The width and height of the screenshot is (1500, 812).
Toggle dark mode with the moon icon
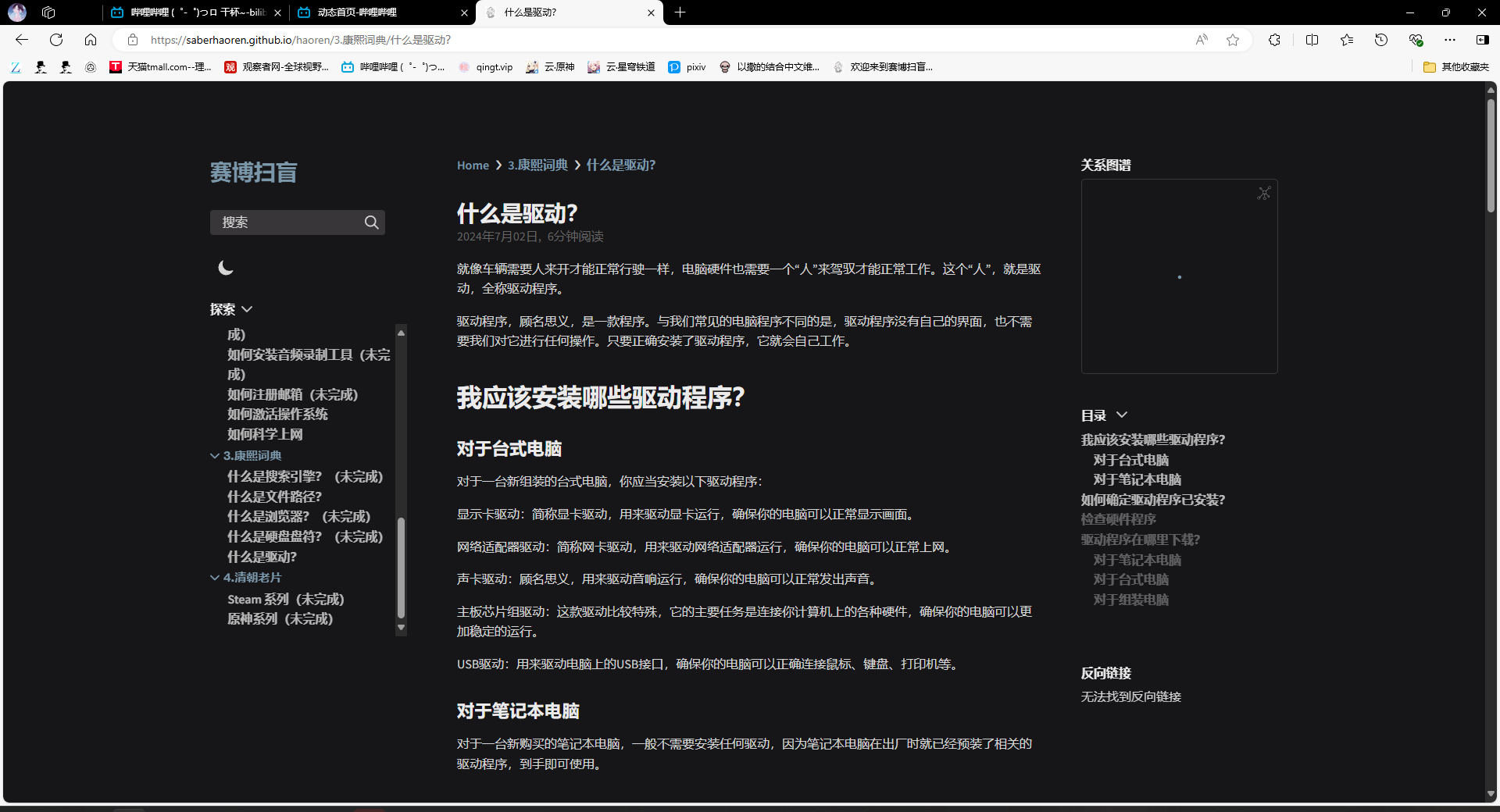(x=226, y=268)
